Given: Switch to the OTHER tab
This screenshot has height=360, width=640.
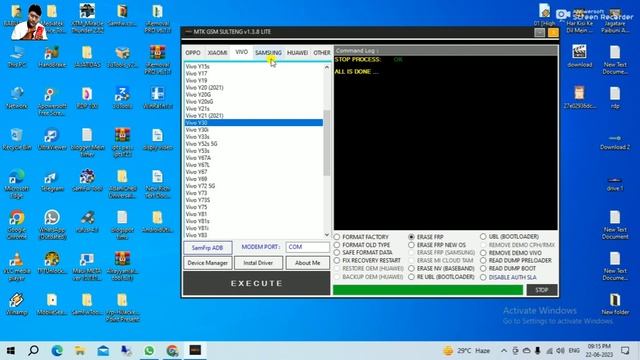Looking at the screenshot, I should coord(322,53).
